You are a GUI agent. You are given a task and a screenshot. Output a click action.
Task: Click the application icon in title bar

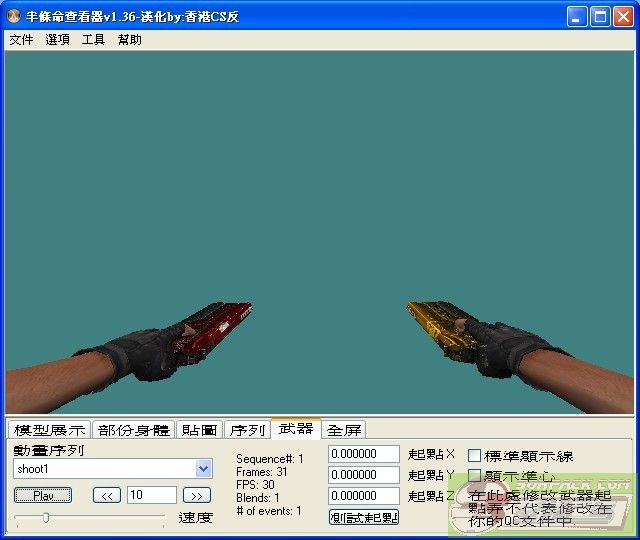tap(14, 16)
